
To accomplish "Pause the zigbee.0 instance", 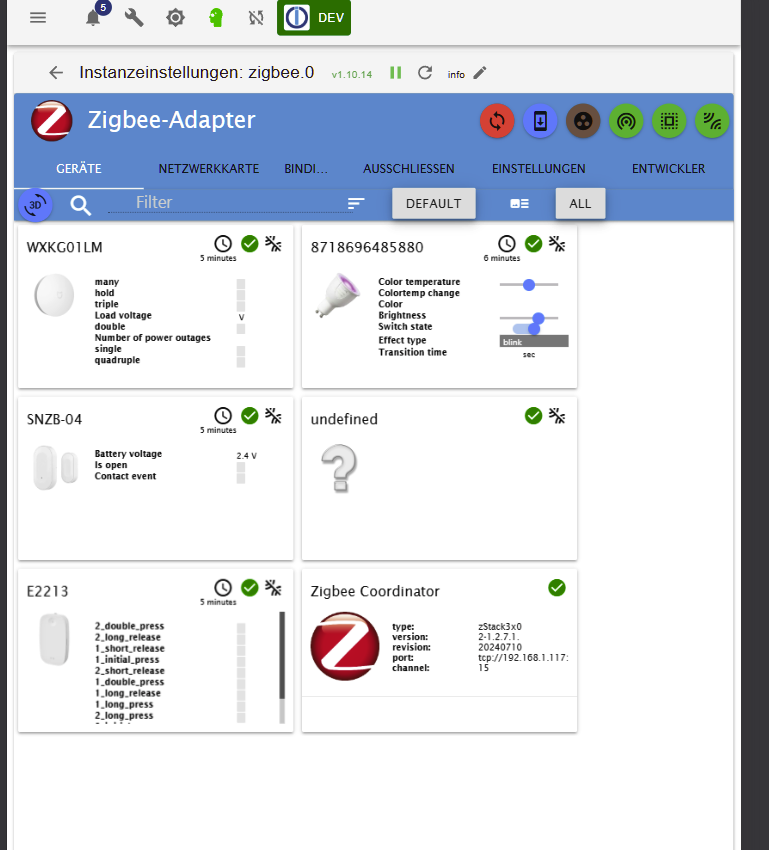I will pos(396,73).
